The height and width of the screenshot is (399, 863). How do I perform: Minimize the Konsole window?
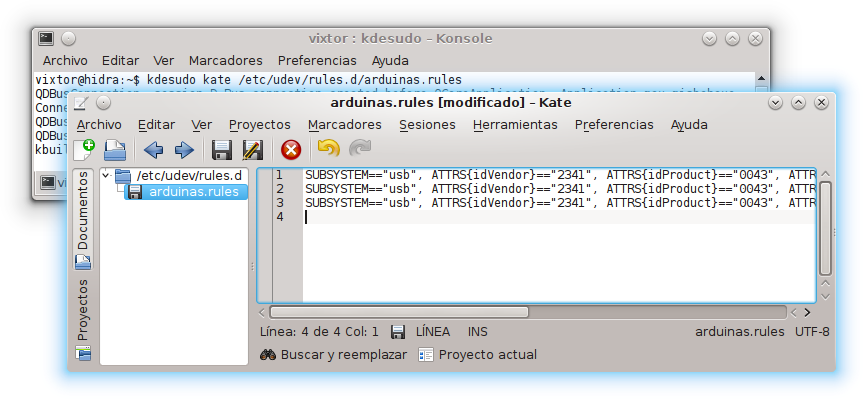(709, 39)
